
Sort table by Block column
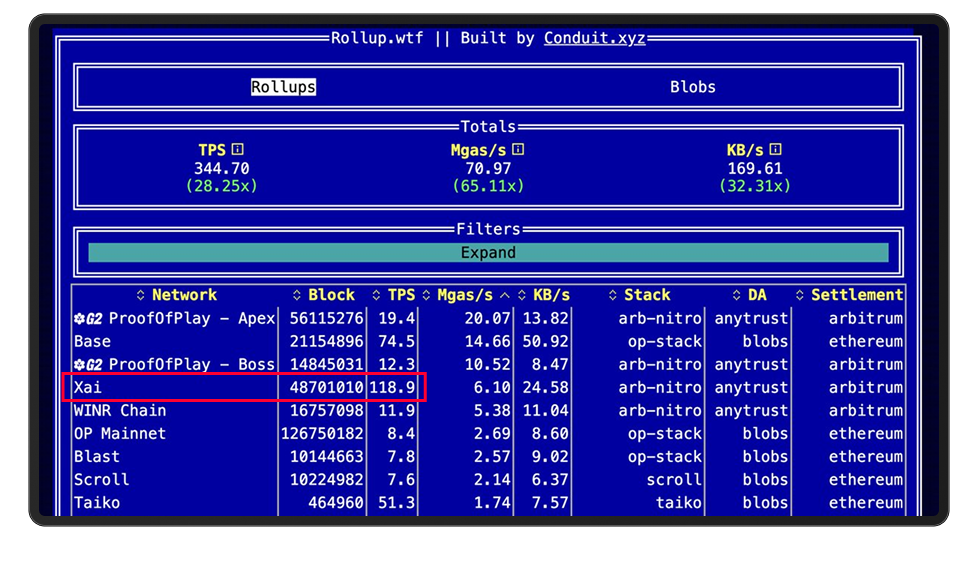tap(324, 295)
